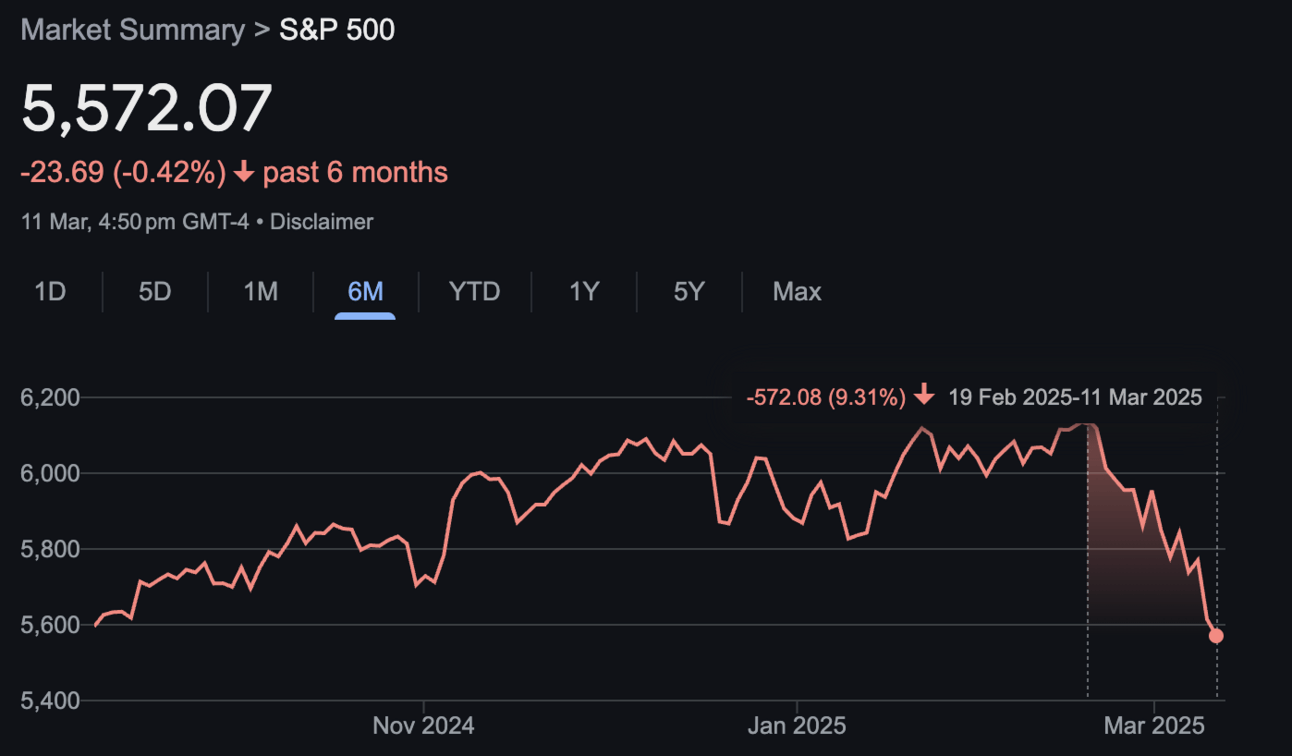Image resolution: width=1292 pixels, height=756 pixels.
Task: Switch to the 5D time range tab
Action: [155, 292]
